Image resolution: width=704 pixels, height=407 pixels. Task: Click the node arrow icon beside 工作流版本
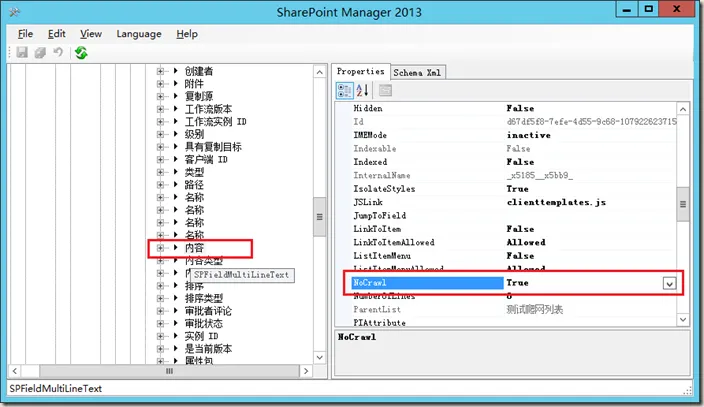176,109
